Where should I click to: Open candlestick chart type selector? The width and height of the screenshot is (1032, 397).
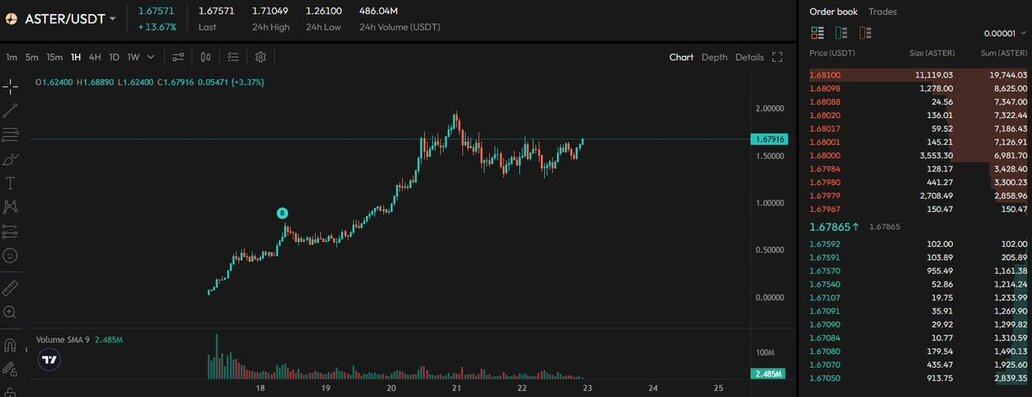[x=206, y=57]
